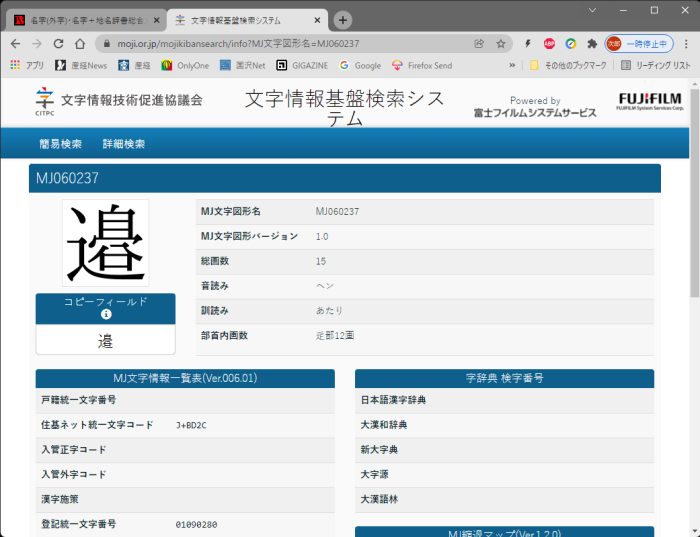Open the その他のブックマーク folder

567,65
